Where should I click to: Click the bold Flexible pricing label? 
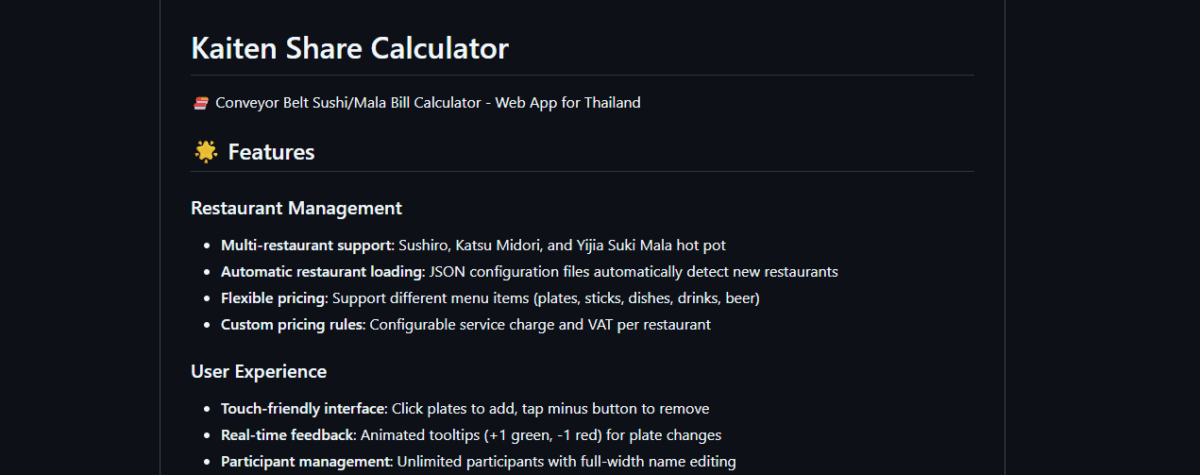click(x=274, y=298)
